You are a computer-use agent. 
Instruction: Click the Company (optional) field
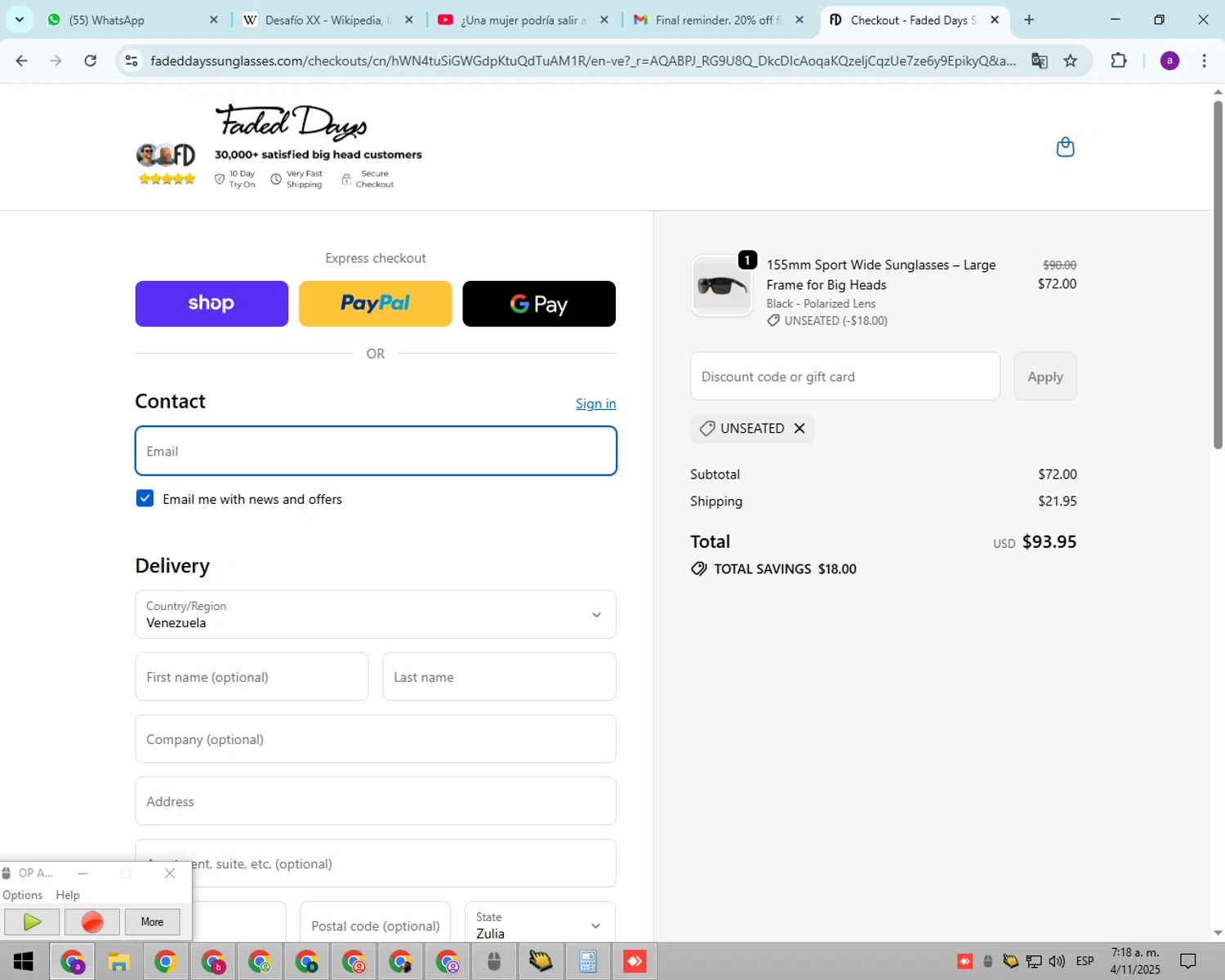(x=376, y=739)
